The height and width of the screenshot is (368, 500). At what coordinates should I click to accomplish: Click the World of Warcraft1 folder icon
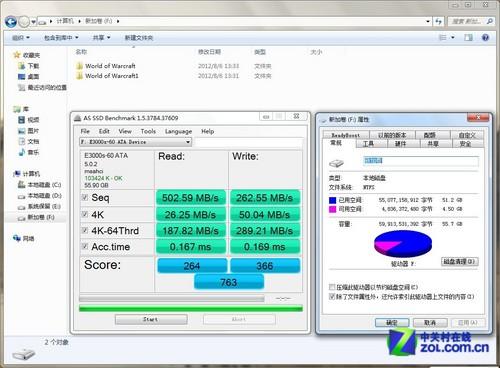tap(79, 76)
